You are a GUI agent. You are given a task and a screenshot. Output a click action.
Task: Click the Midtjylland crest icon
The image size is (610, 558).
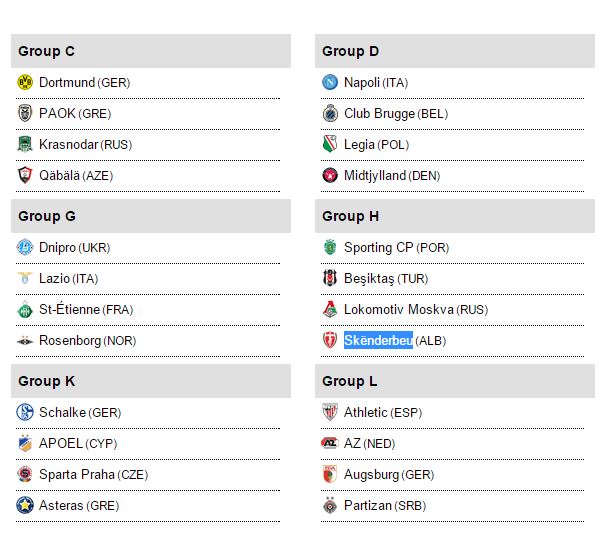[330, 175]
